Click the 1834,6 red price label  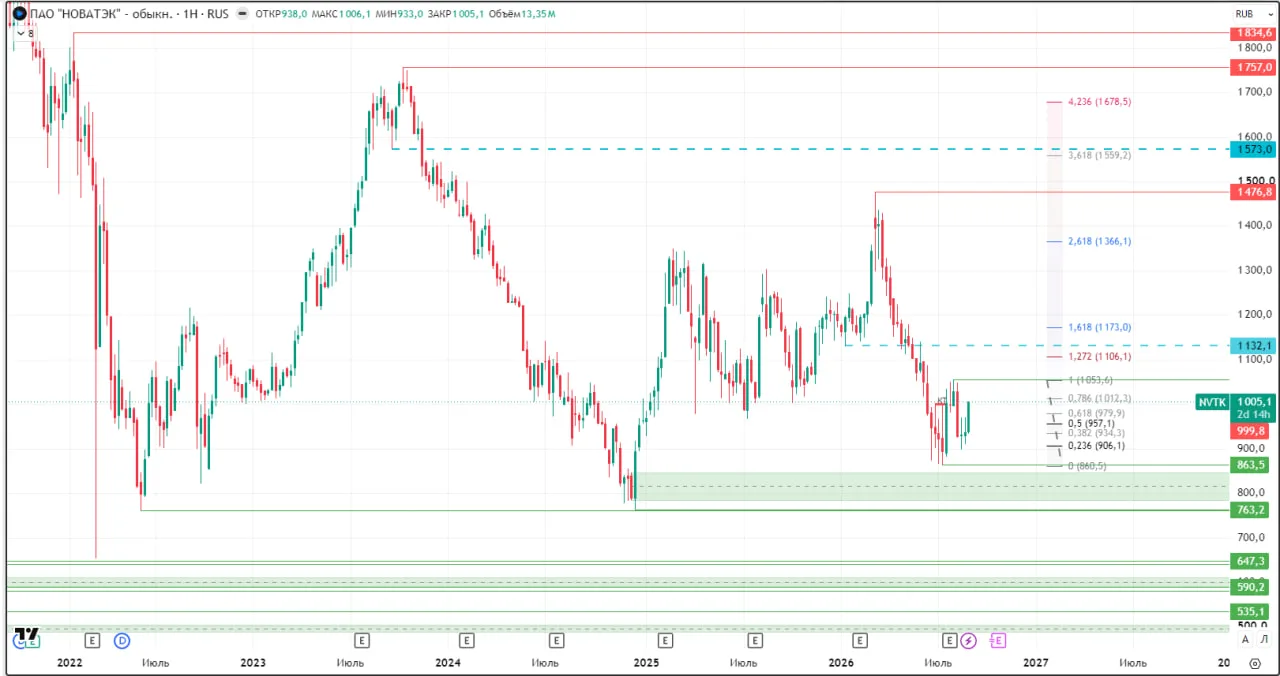(1252, 33)
